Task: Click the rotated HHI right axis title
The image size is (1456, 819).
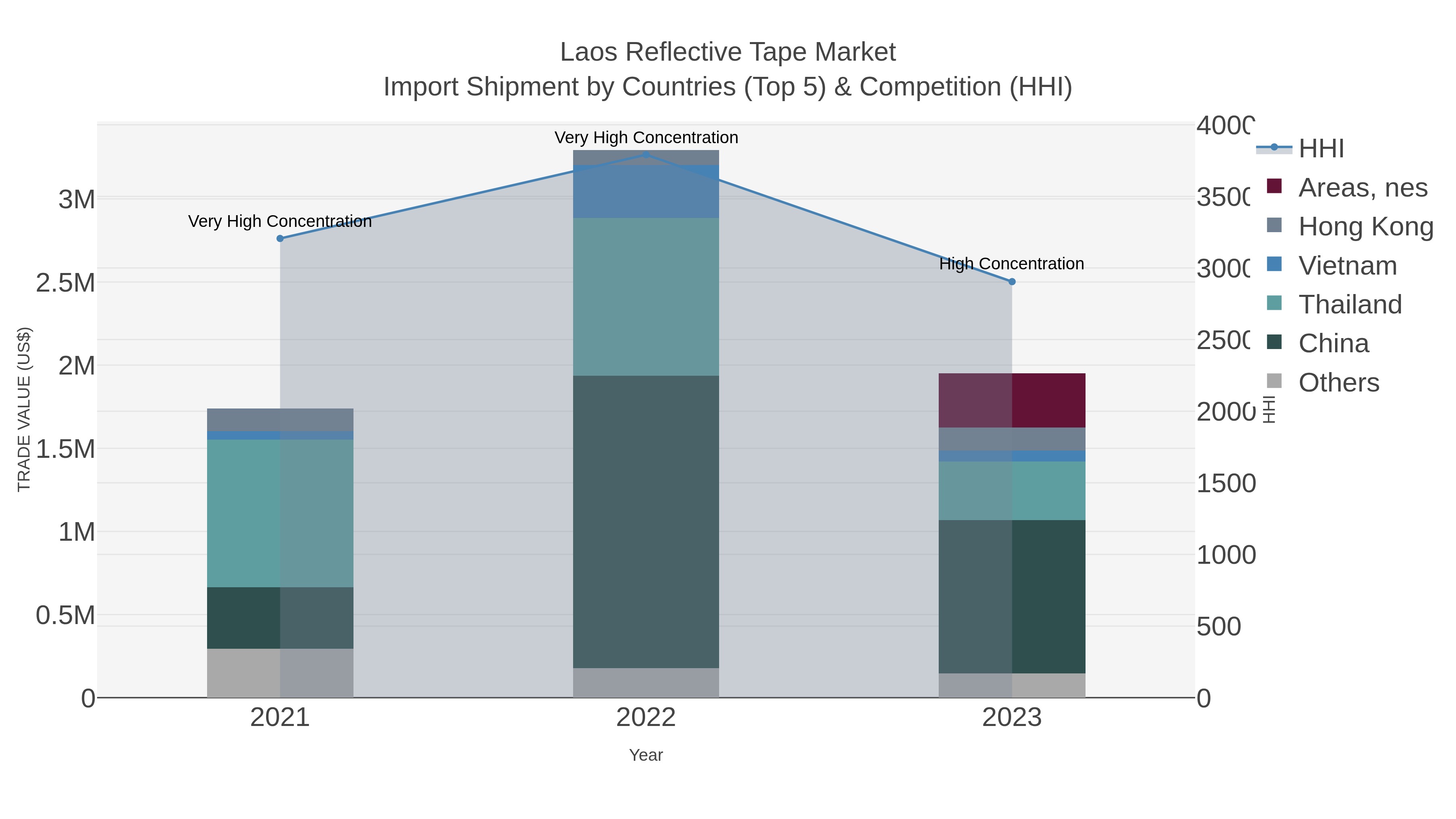Action: tap(1269, 409)
